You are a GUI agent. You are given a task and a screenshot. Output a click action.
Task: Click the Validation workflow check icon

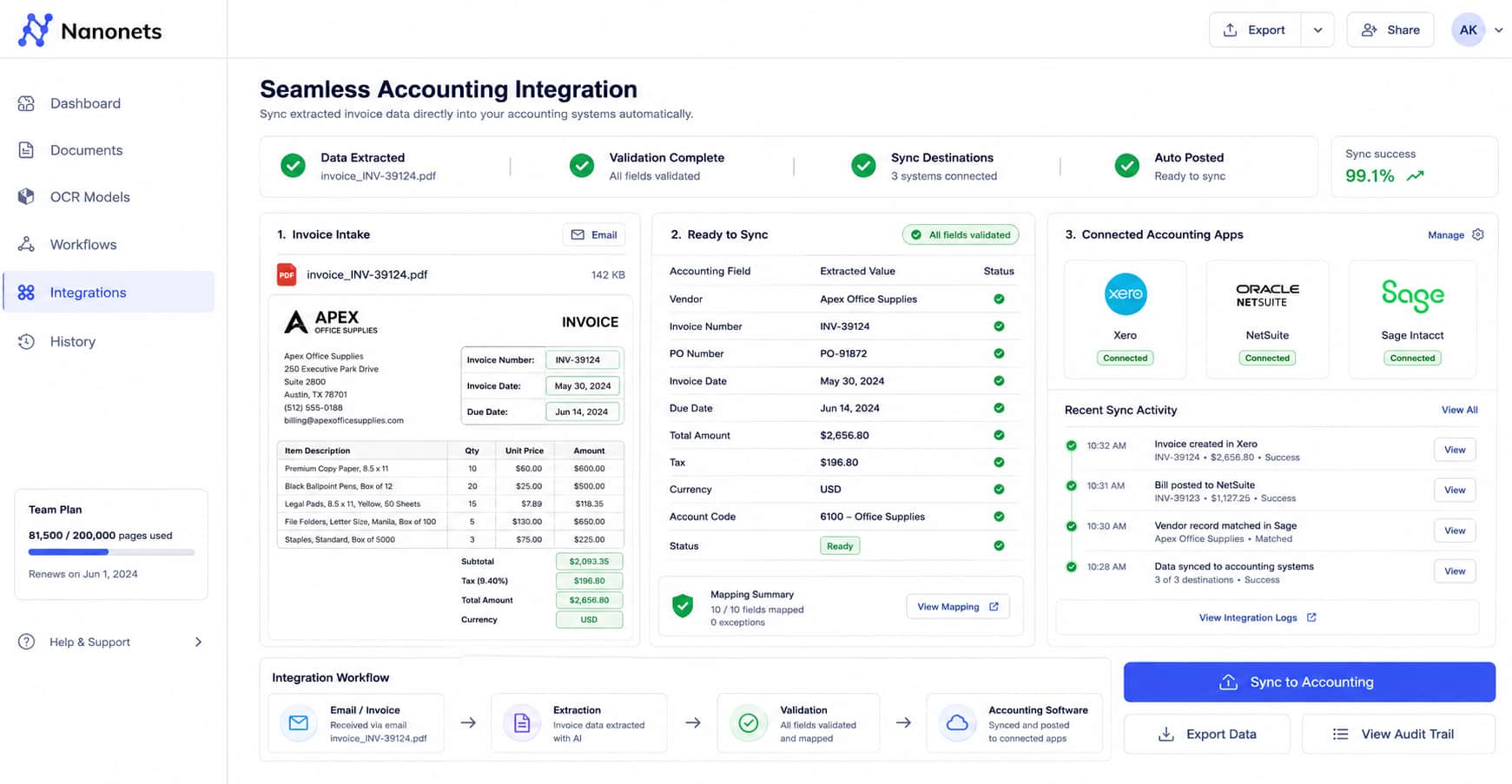[x=749, y=723]
